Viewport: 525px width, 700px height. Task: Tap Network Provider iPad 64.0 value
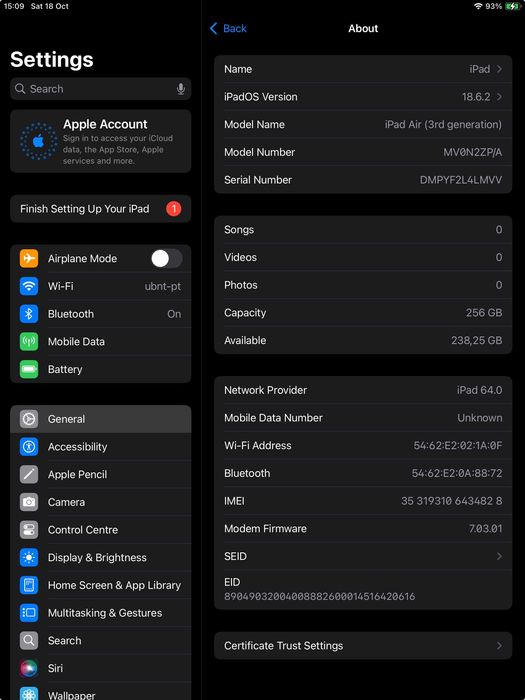tap(479, 390)
